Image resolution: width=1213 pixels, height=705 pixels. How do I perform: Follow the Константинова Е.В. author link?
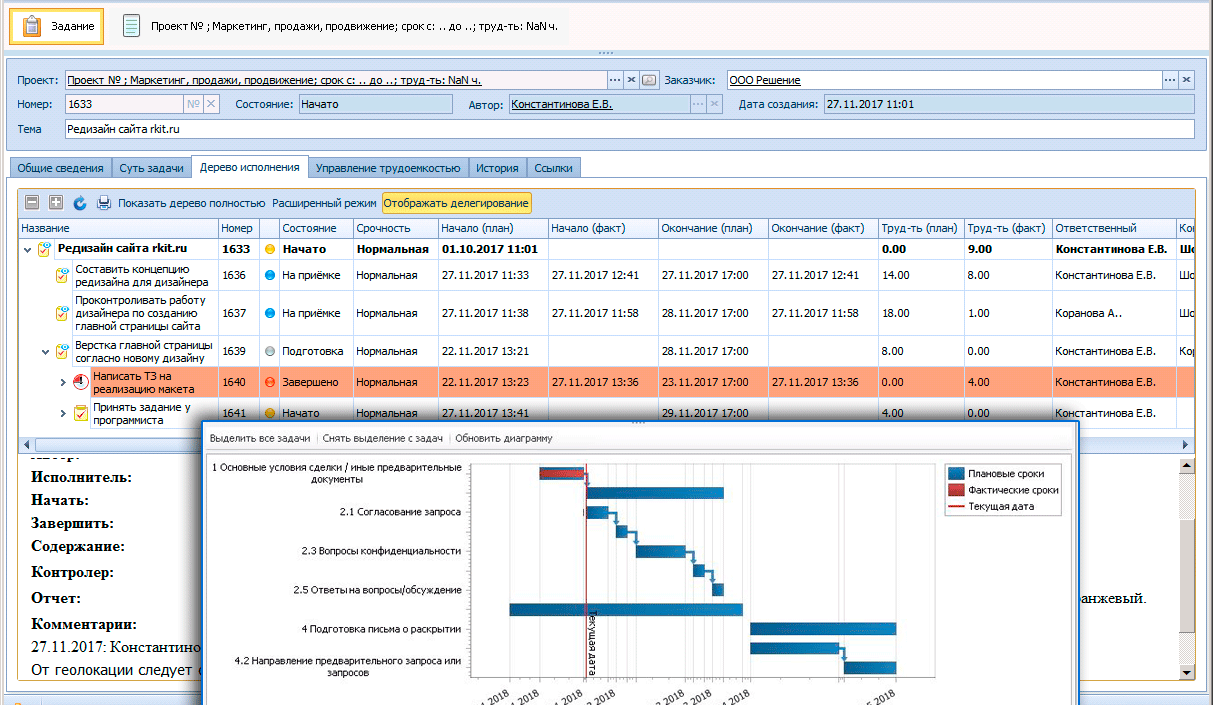tap(561, 104)
